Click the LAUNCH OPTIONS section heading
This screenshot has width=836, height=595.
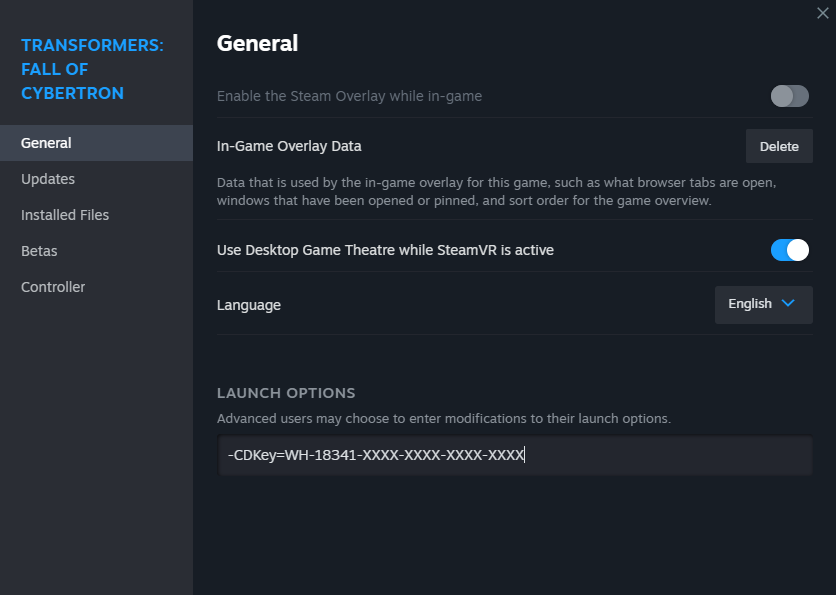pos(286,393)
